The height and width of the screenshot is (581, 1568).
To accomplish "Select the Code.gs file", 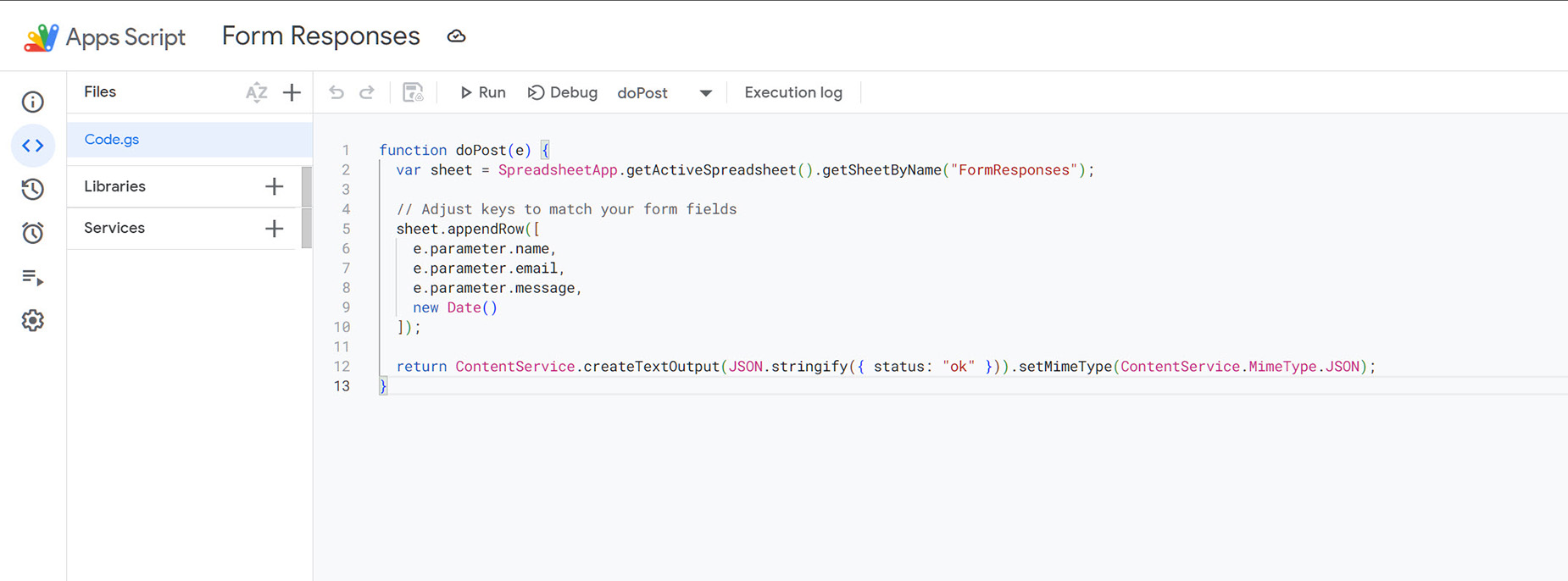I will 190,140.
